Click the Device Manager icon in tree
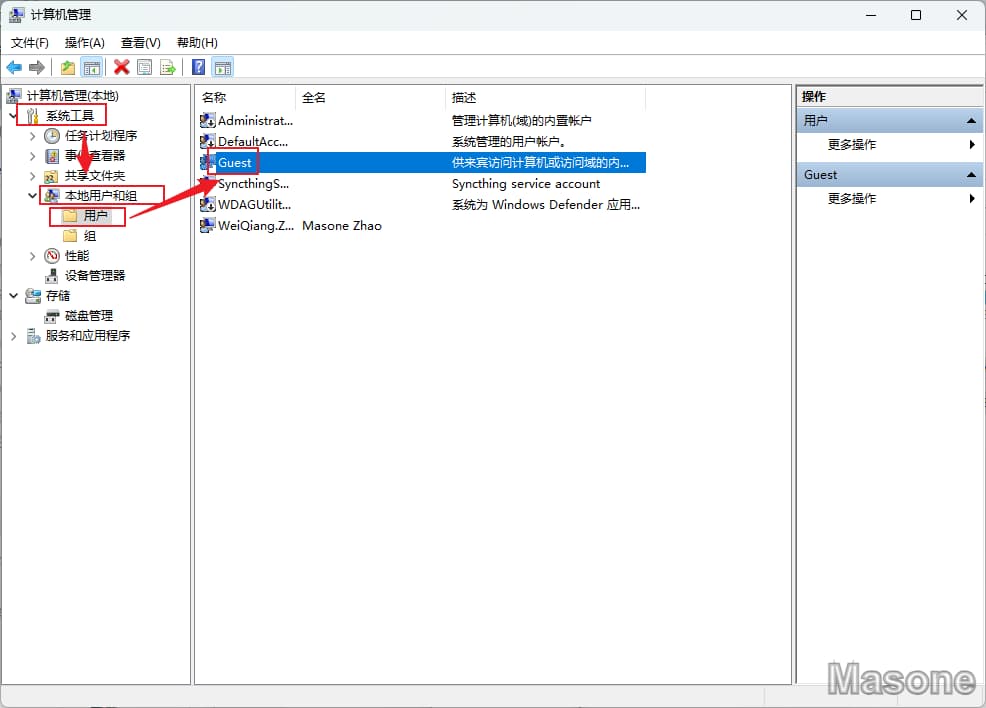The width and height of the screenshot is (986, 708). coord(52,276)
